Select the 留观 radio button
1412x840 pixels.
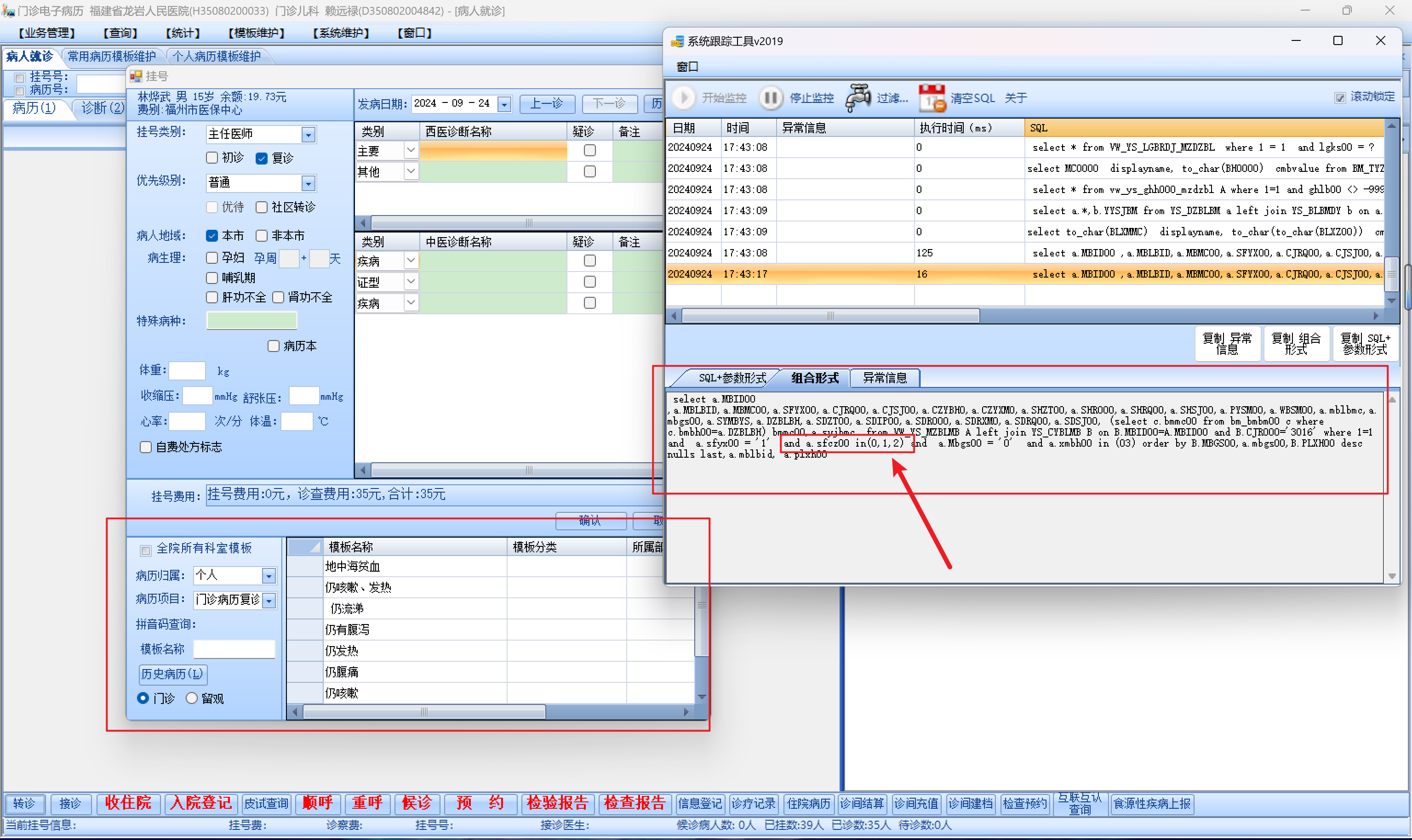coord(192,698)
